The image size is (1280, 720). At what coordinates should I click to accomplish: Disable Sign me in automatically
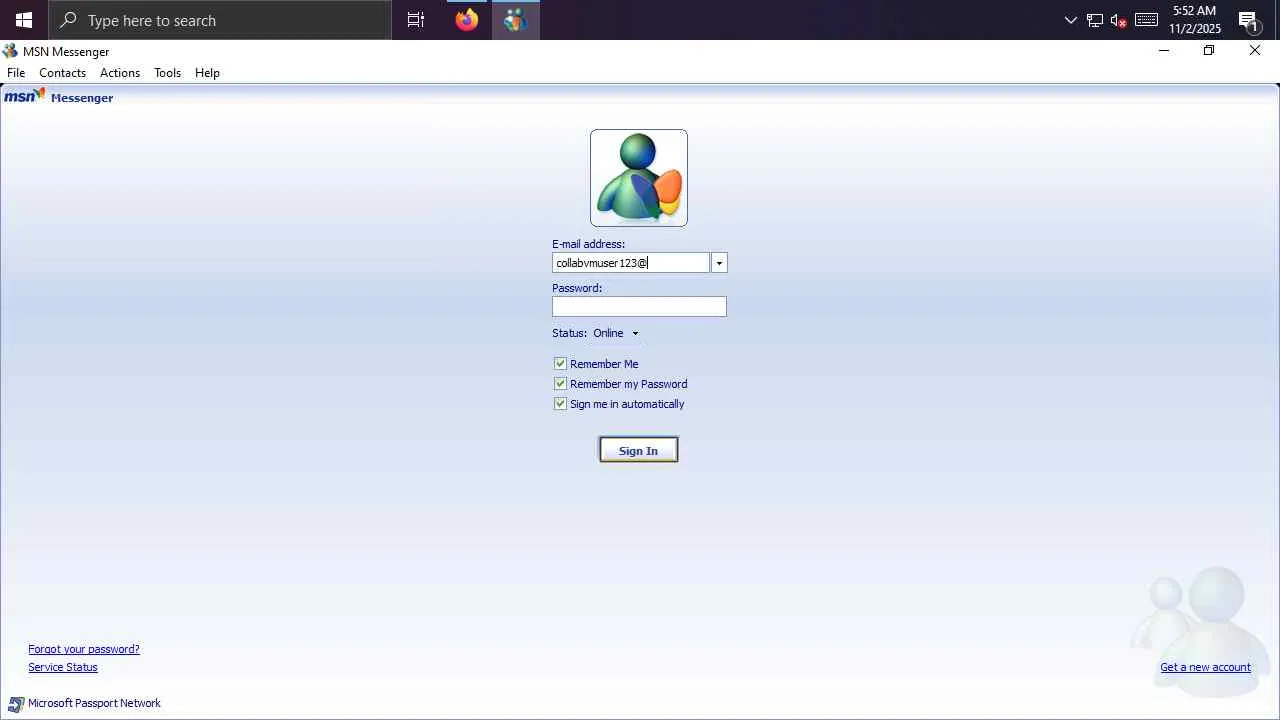point(560,404)
